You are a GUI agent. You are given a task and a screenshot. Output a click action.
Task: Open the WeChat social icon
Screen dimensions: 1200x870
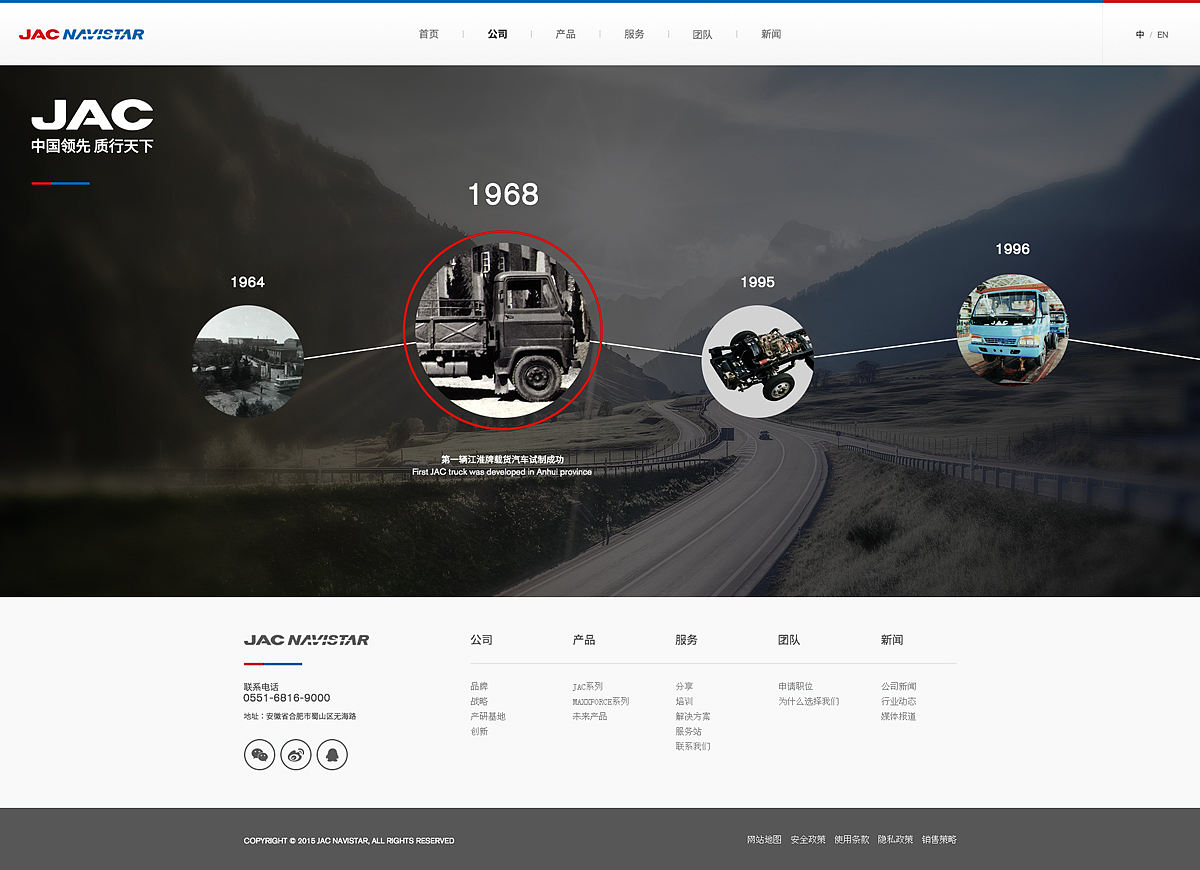259,754
